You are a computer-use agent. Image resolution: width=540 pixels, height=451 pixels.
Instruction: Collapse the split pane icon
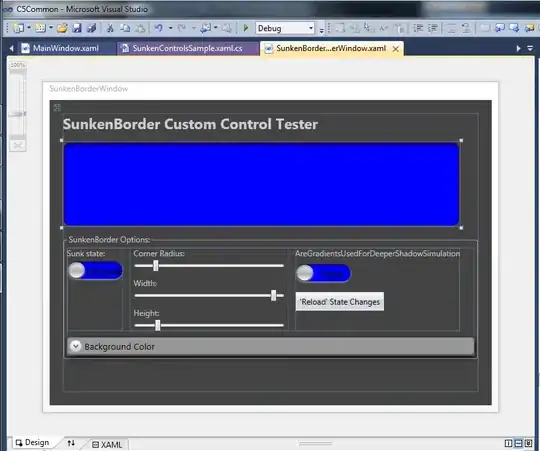tap(528, 443)
